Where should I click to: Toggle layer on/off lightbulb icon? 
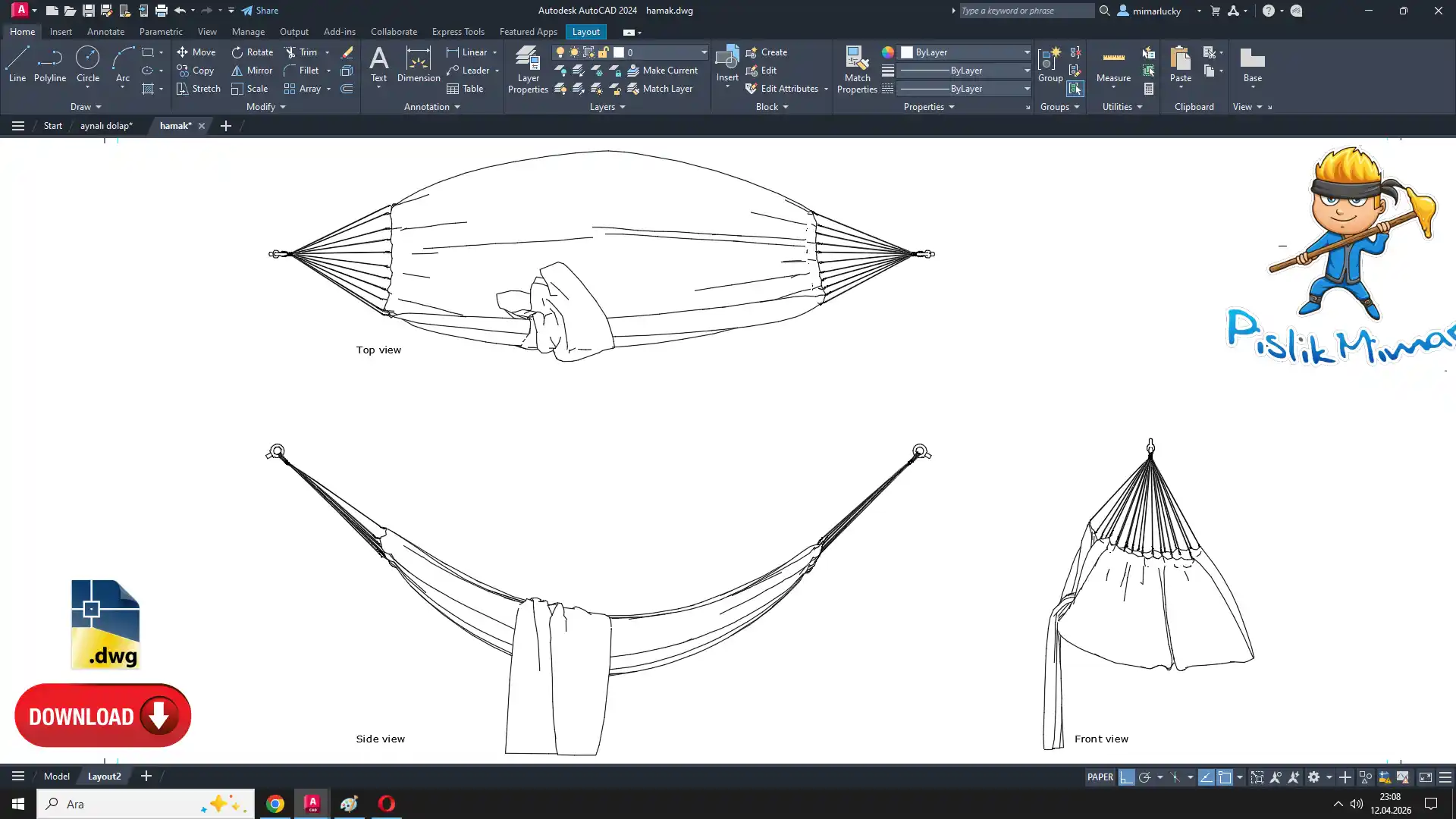coord(560,52)
